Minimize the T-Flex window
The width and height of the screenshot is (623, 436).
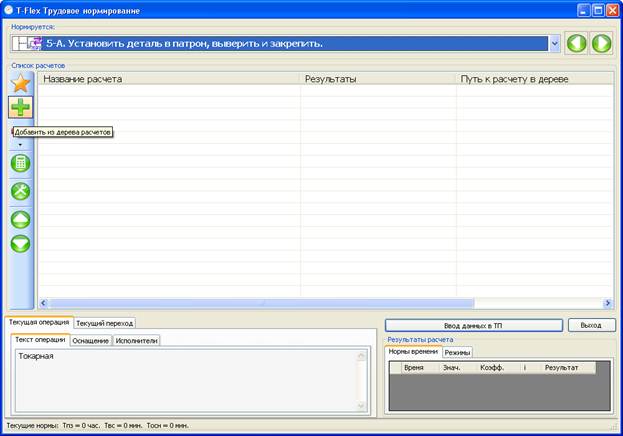coord(584,10)
